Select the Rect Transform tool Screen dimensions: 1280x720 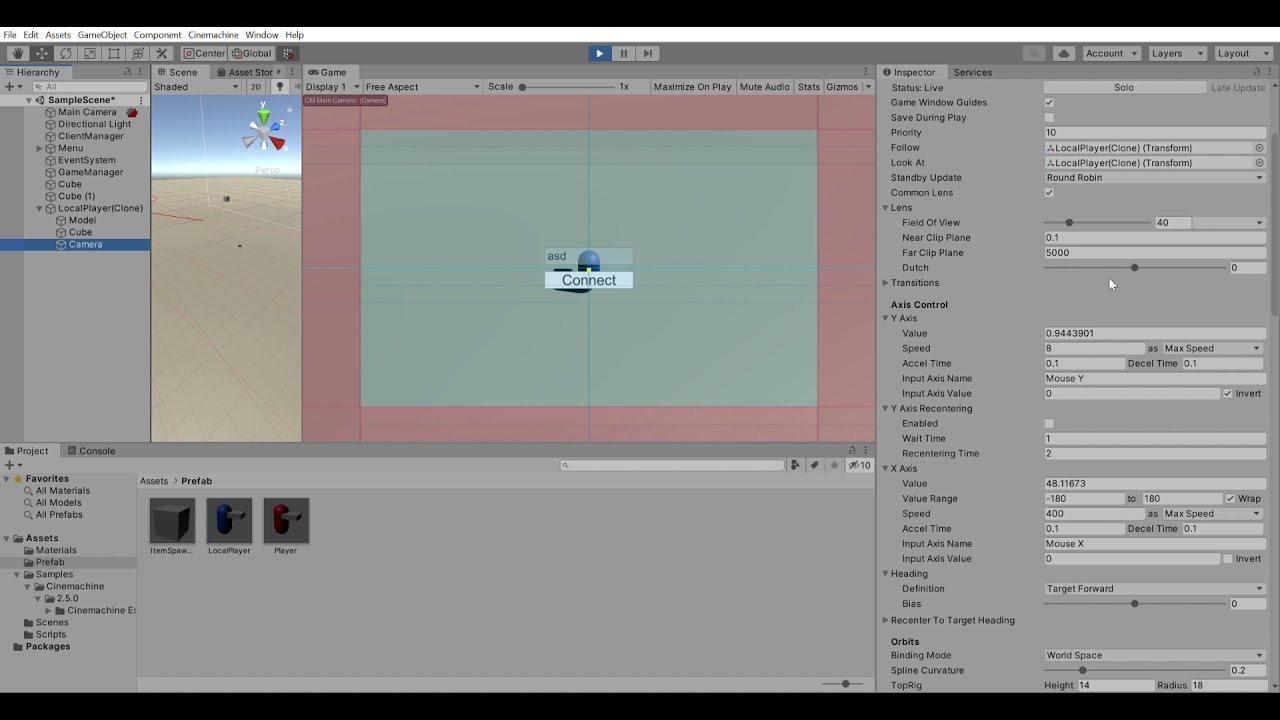point(113,53)
